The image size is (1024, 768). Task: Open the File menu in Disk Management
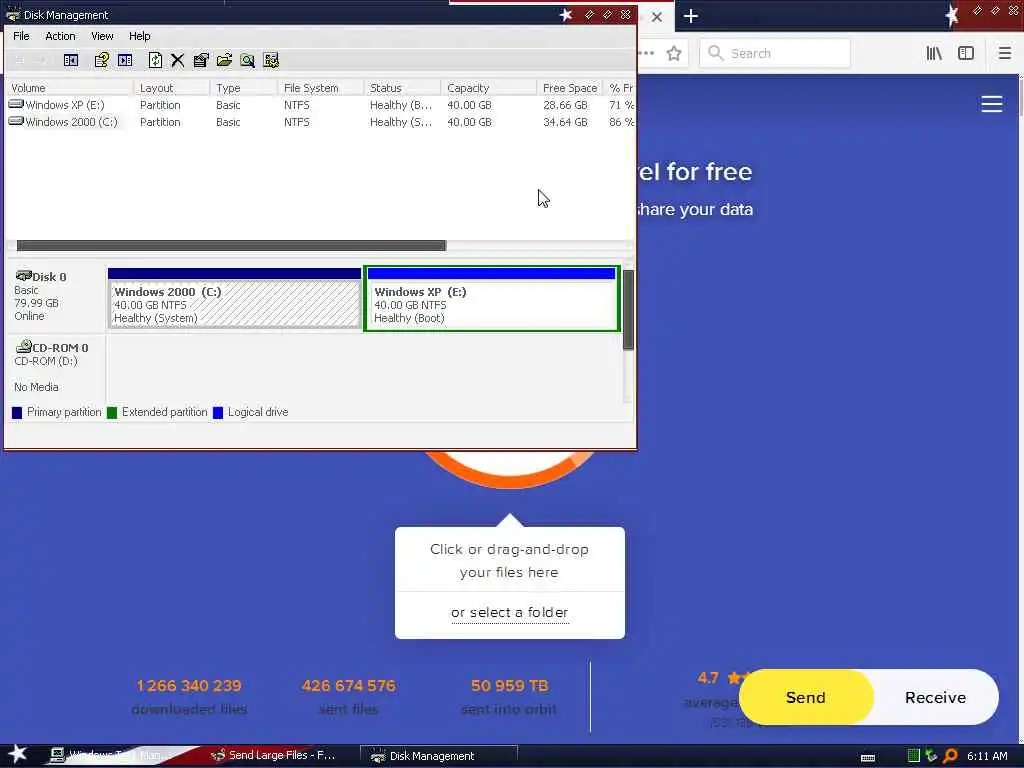click(21, 36)
